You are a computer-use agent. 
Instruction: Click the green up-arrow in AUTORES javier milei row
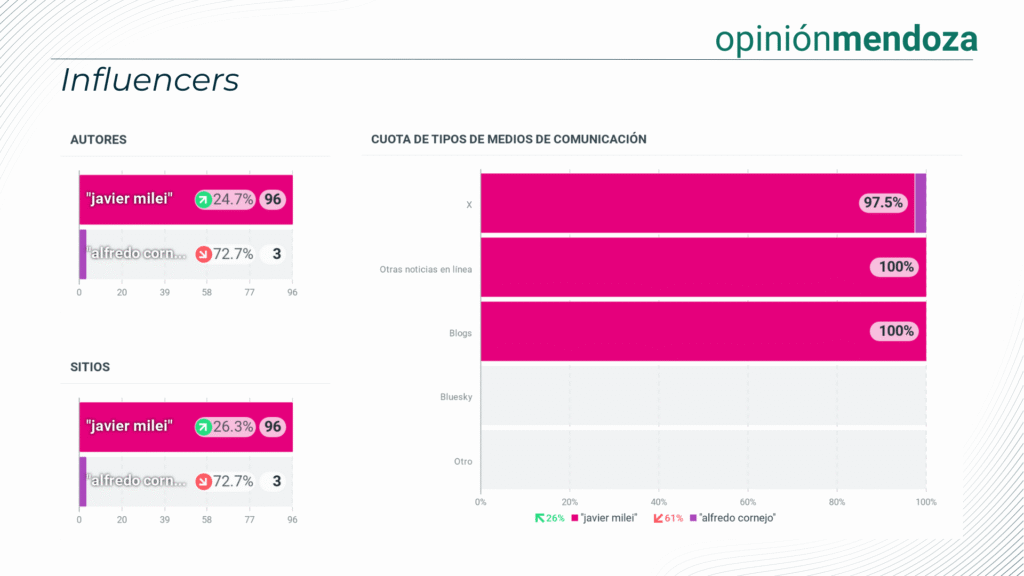coord(203,199)
